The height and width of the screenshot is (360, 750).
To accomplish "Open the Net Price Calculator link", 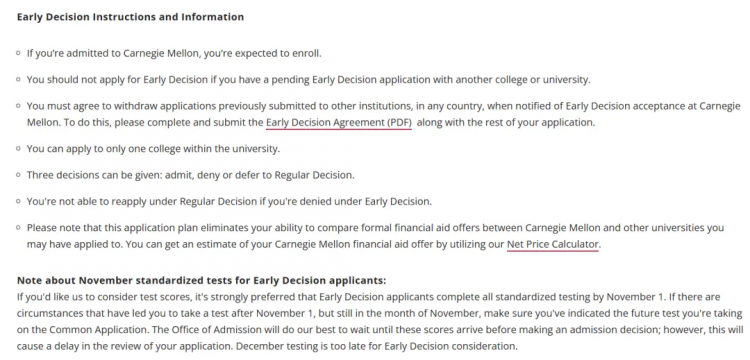I will (552, 245).
